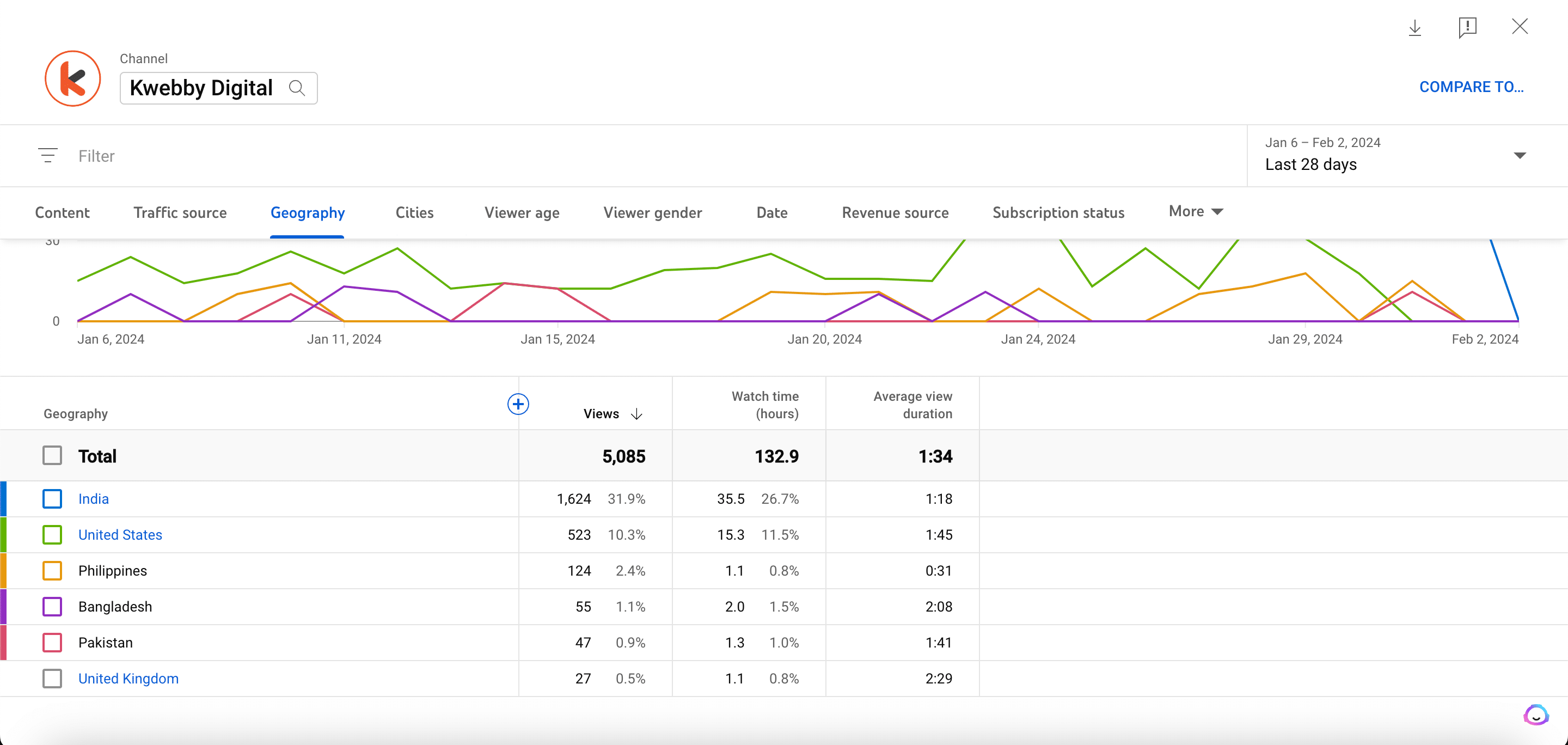This screenshot has height=745, width=1568.
Task: Click the filter icon
Action: (48, 155)
